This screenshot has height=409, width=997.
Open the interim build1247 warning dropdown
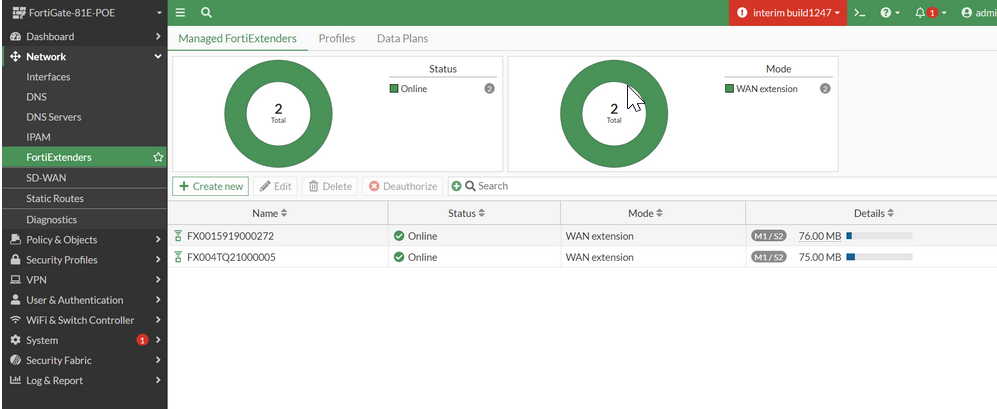tap(788, 13)
